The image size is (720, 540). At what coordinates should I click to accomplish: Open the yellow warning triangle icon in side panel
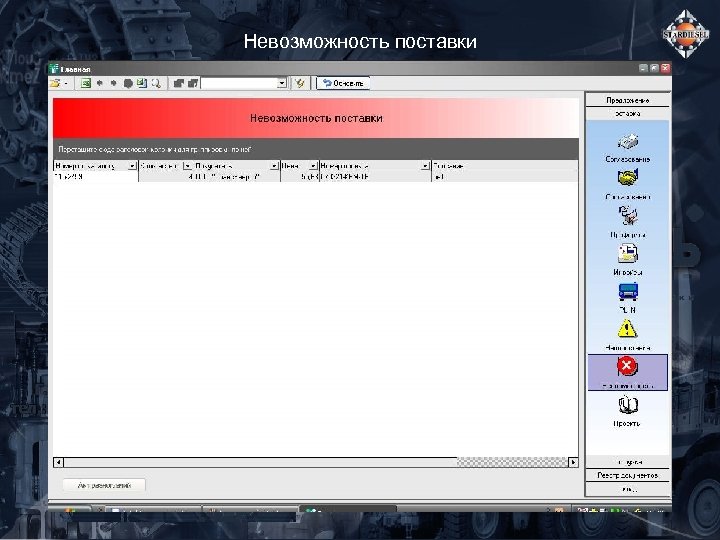pyautogui.click(x=627, y=329)
